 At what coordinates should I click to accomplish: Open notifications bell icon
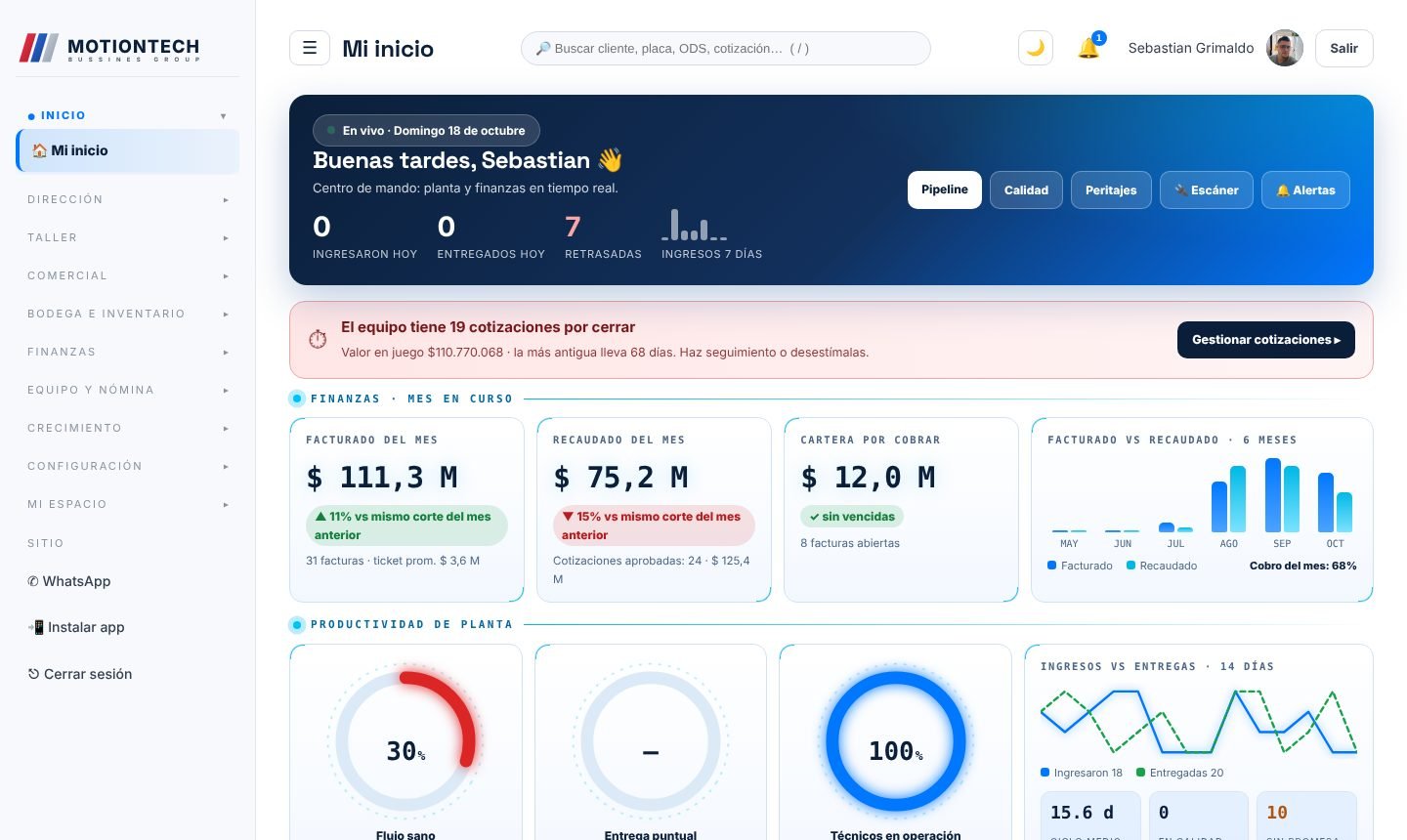(1088, 48)
